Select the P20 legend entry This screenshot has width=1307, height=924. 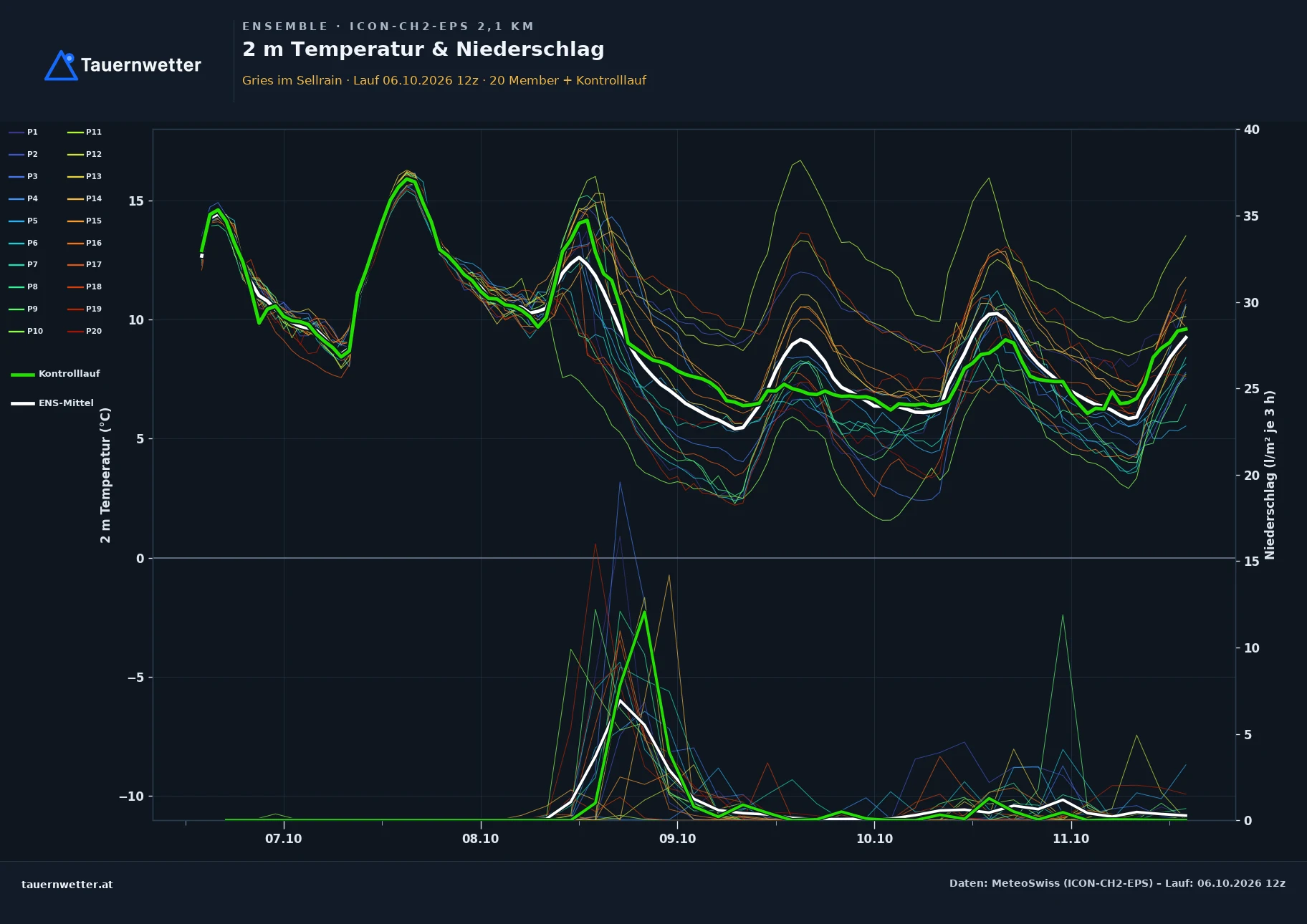[x=85, y=331]
